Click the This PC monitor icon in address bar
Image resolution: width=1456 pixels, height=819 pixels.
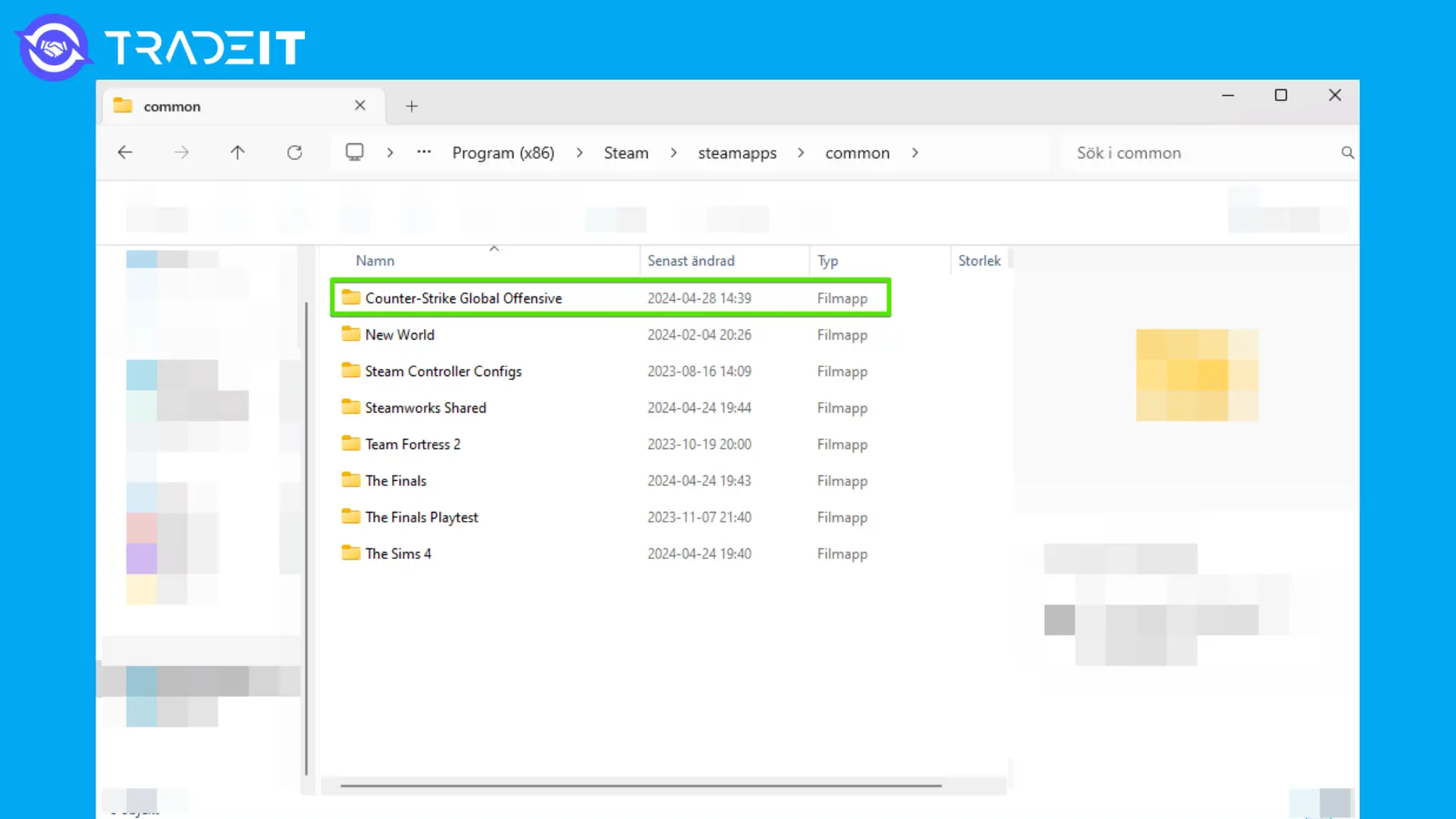coord(354,152)
